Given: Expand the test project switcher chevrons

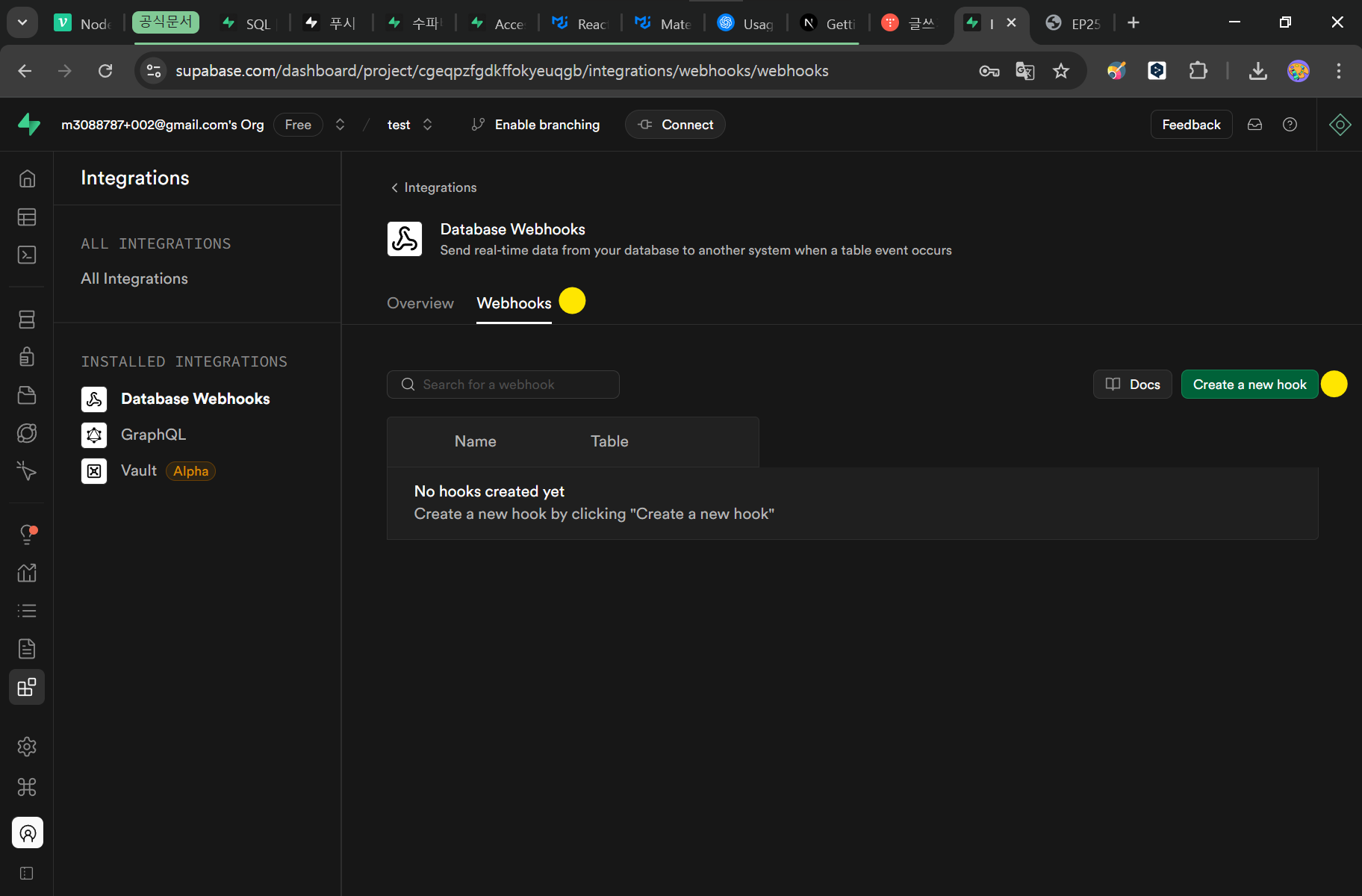Looking at the screenshot, I should (428, 125).
